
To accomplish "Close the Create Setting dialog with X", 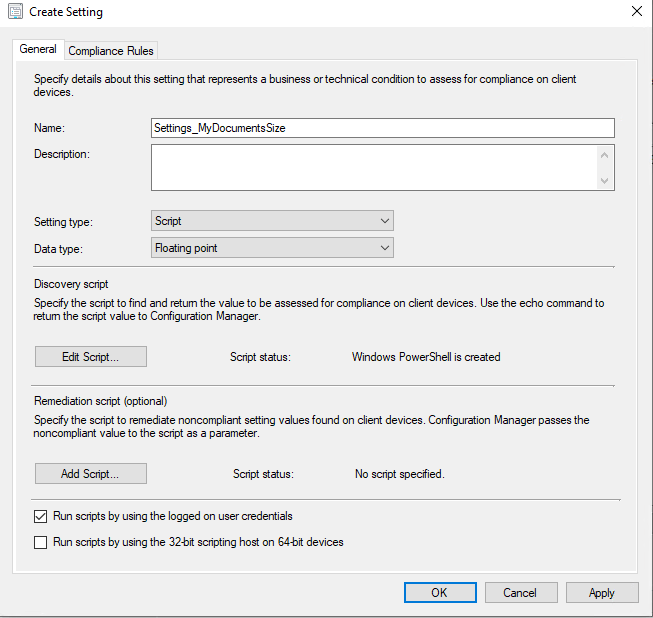I will pyautogui.click(x=637, y=12).
